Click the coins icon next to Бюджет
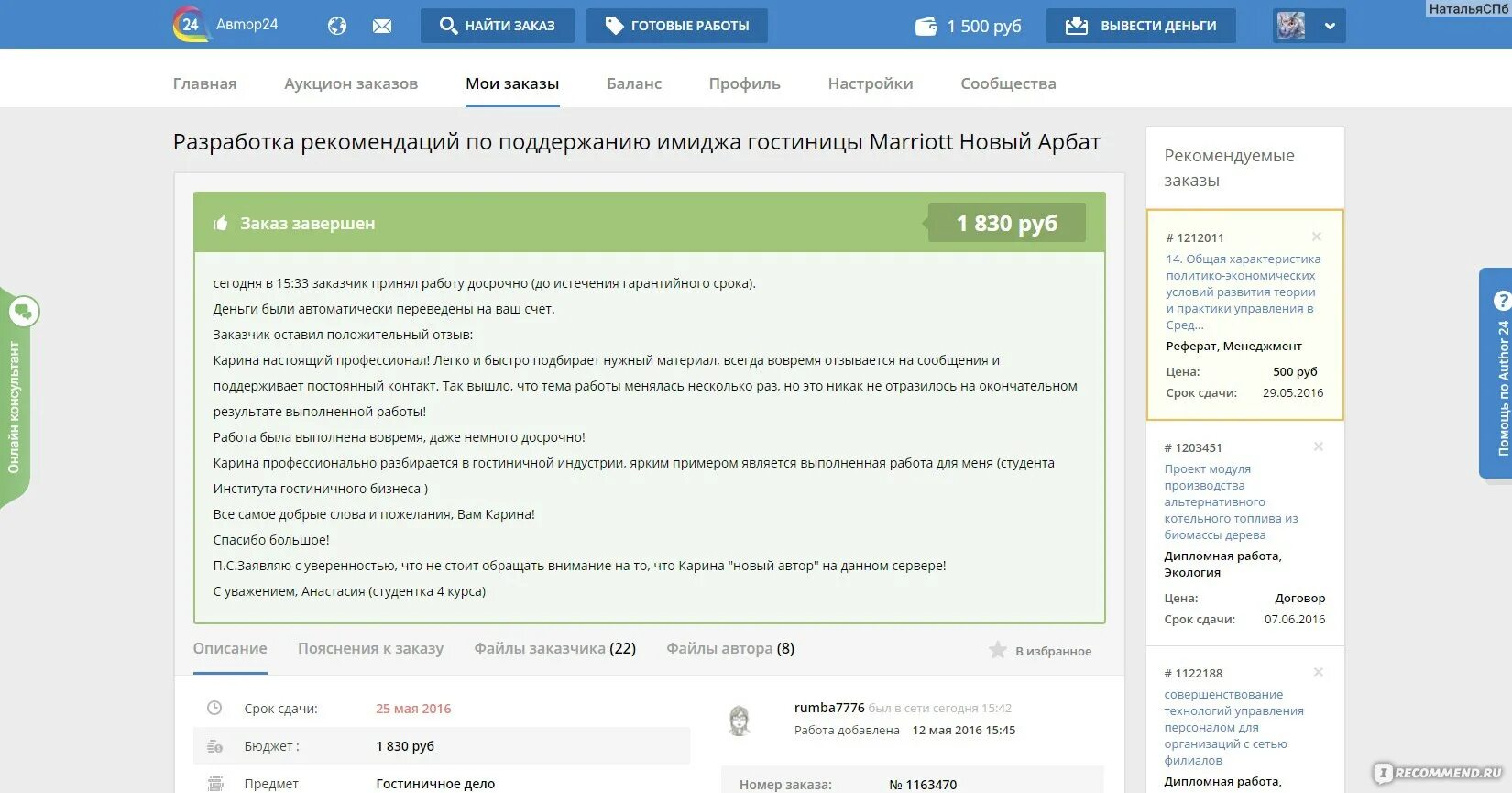1512x793 pixels. [x=214, y=746]
